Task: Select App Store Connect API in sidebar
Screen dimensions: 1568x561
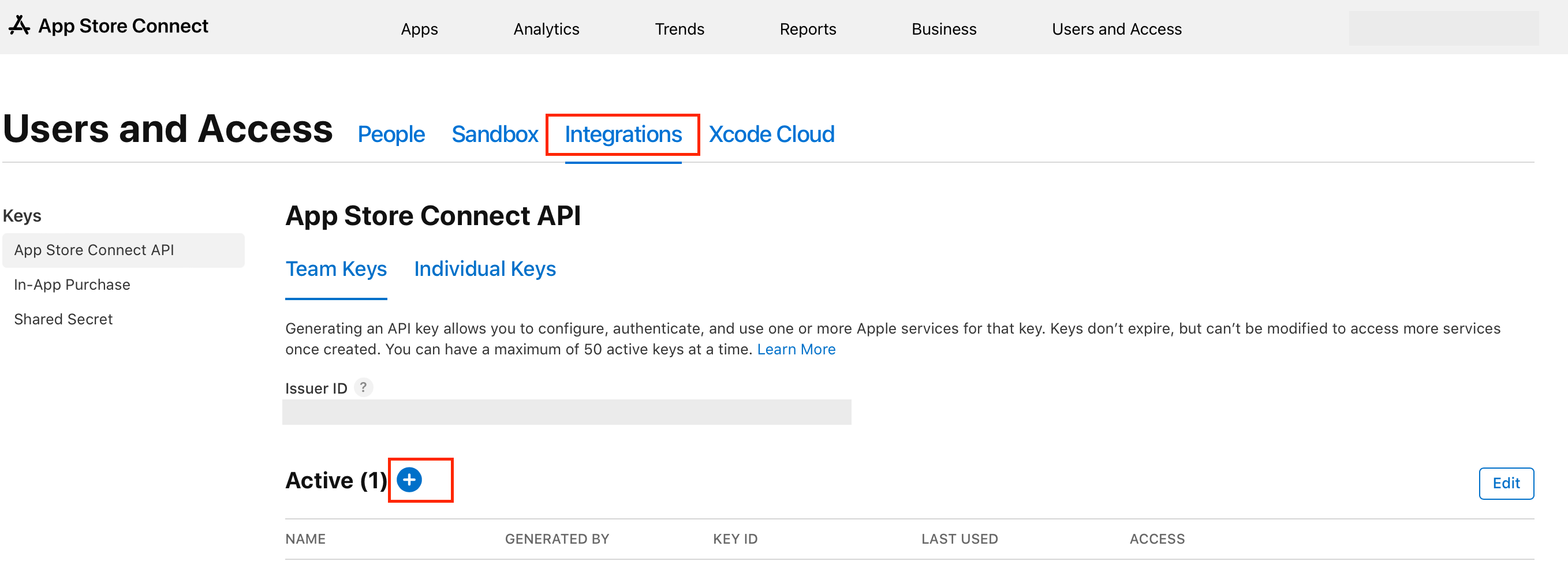Action: click(x=124, y=250)
